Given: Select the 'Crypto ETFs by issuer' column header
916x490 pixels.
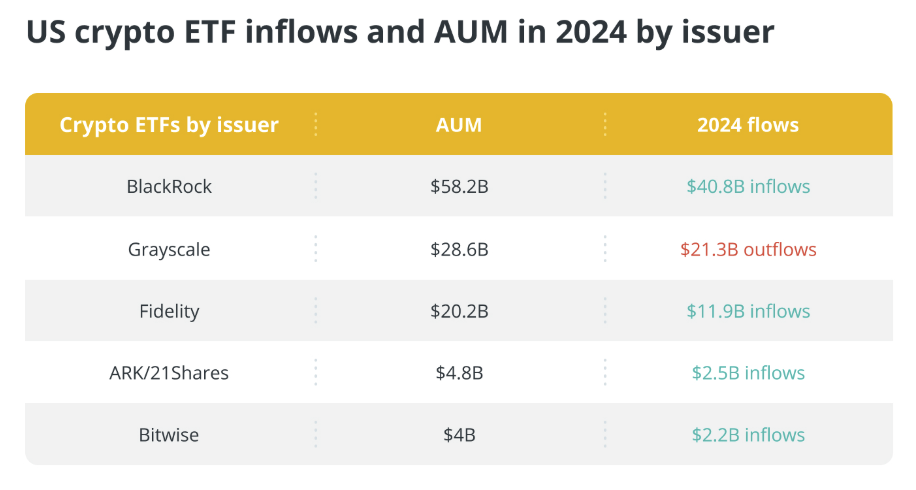Looking at the screenshot, I should [169, 125].
